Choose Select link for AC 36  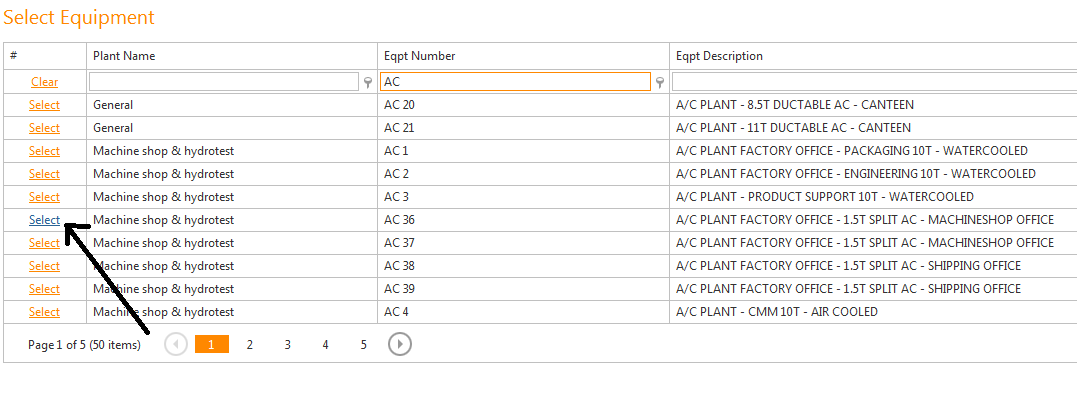pyautogui.click(x=44, y=220)
